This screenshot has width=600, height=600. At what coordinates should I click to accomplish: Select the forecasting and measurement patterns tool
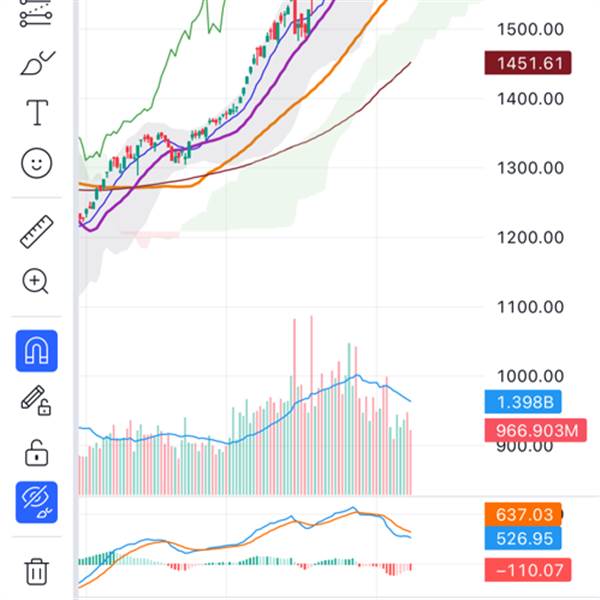pos(36,14)
